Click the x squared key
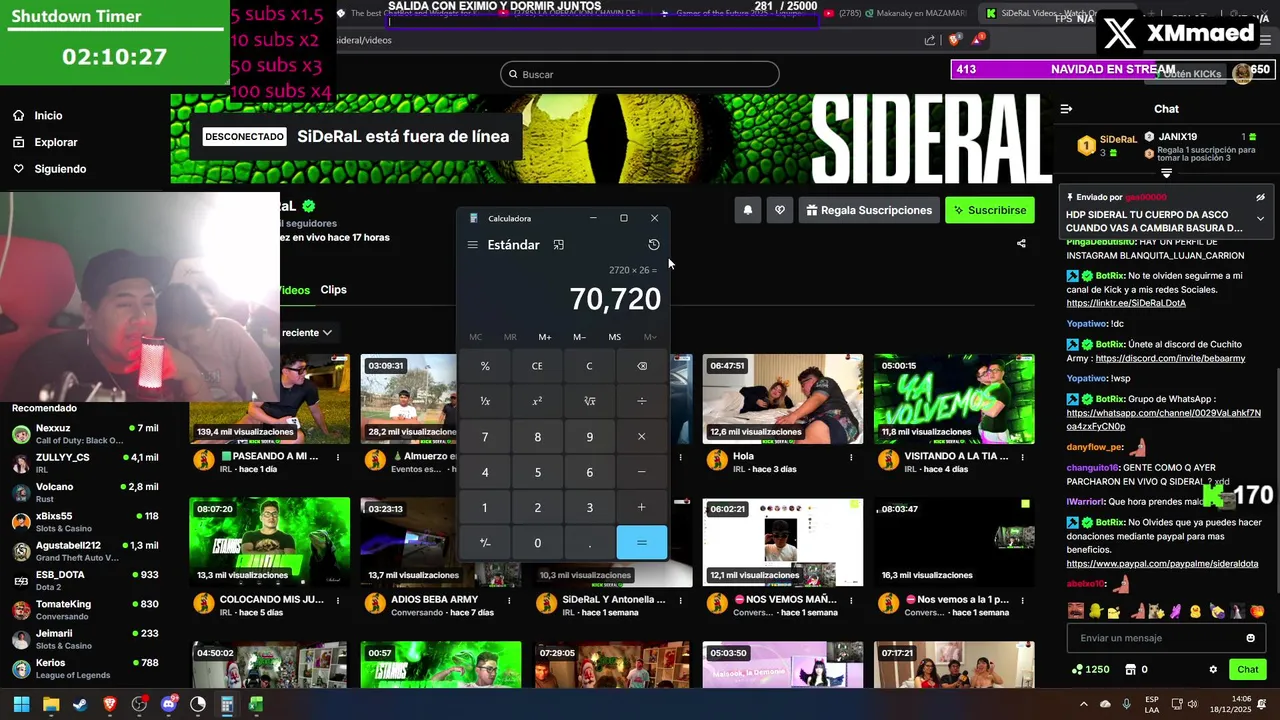This screenshot has height=720, width=1280. (537, 401)
